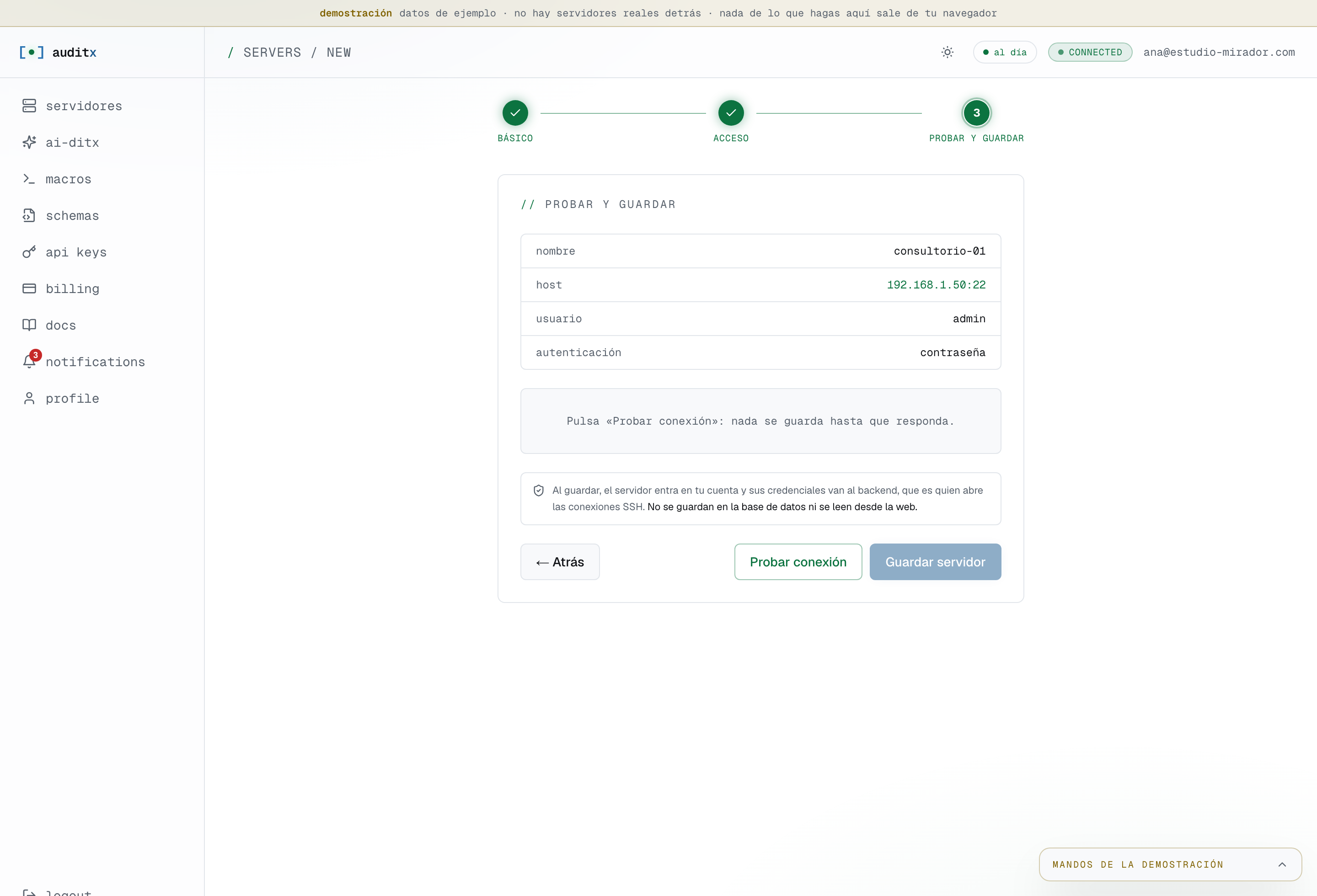This screenshot has width=1317, height=896.
Task: Click the macros terminal prompt icon
Action: (29, 179)
